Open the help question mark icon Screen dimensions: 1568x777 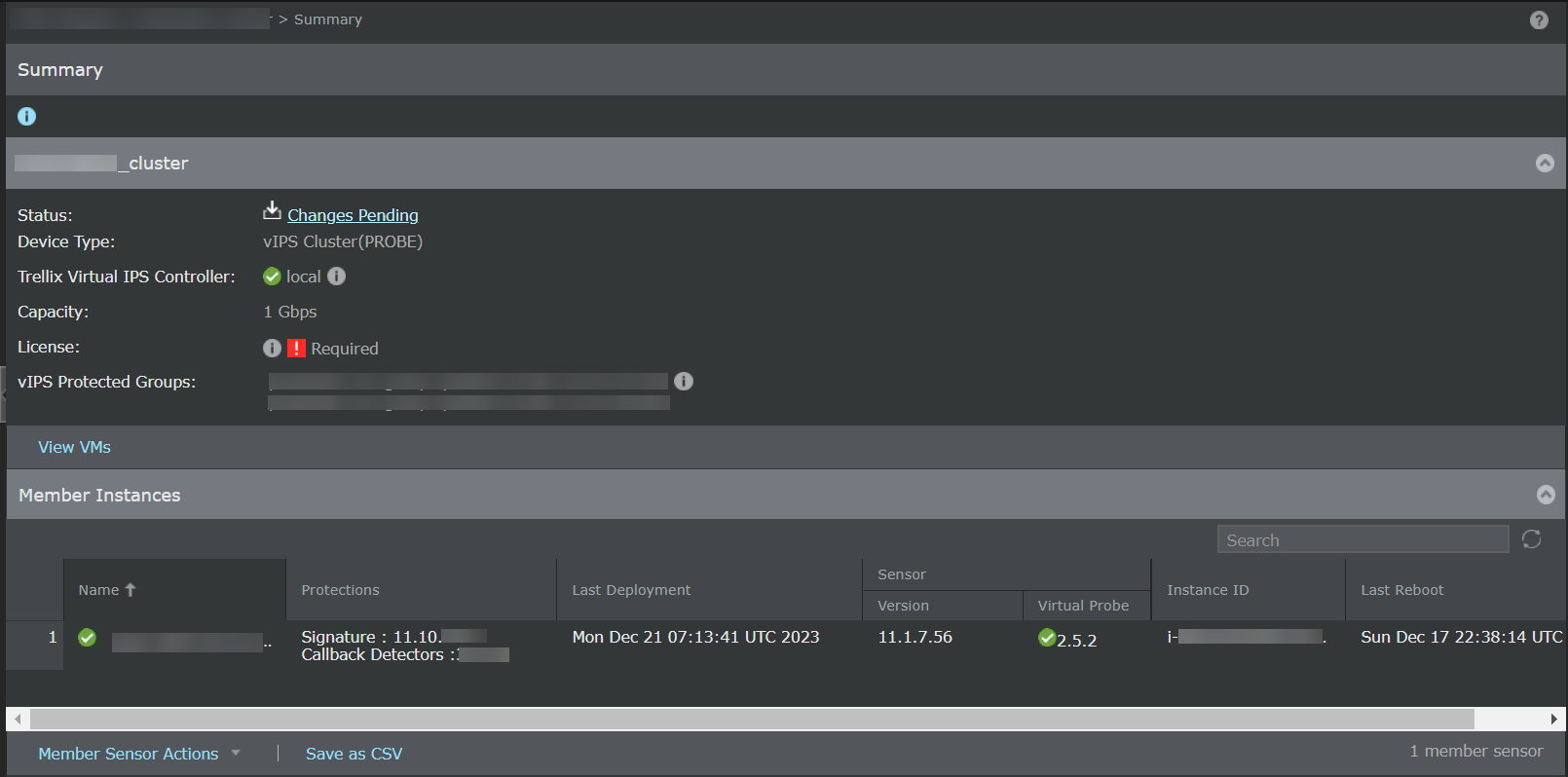point(1539,20)
